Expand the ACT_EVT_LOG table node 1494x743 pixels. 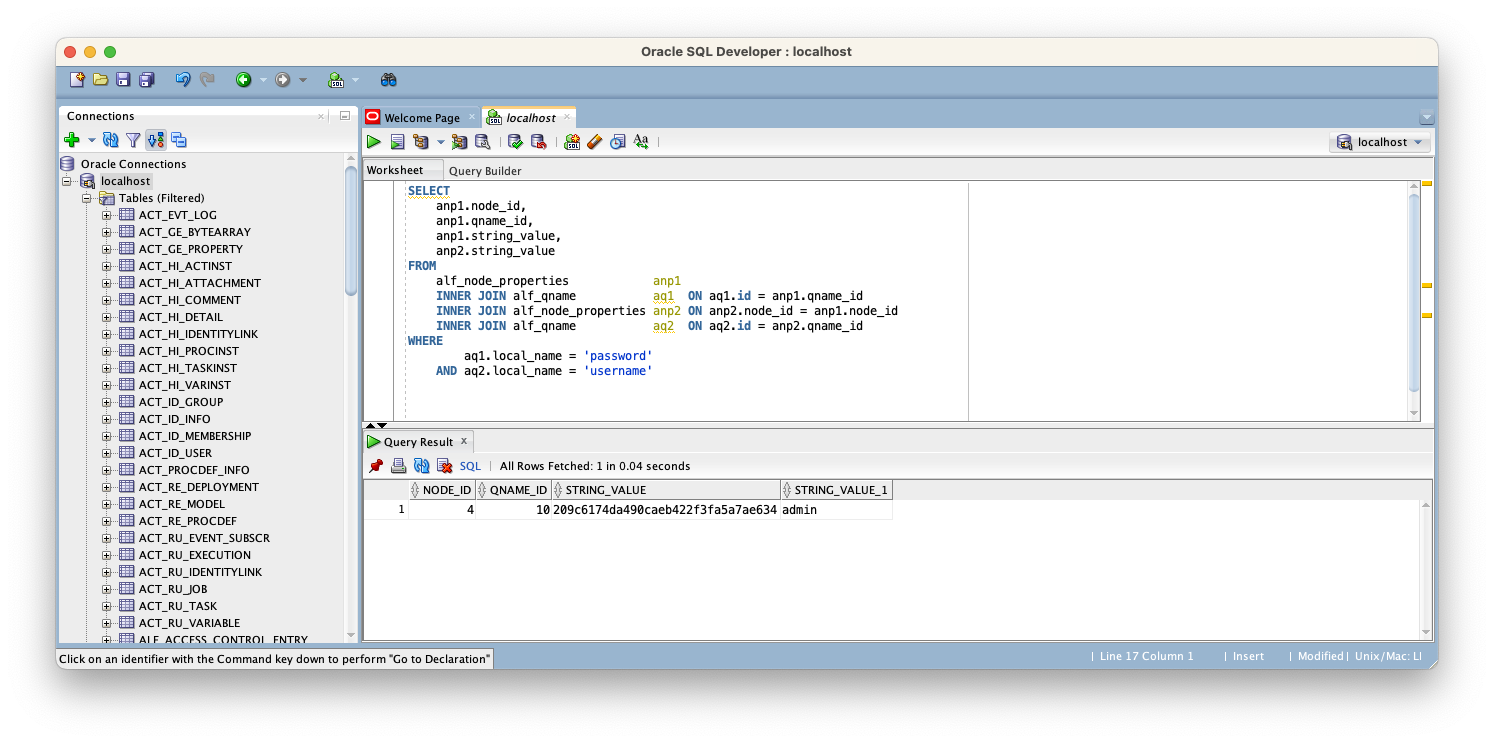107,215
